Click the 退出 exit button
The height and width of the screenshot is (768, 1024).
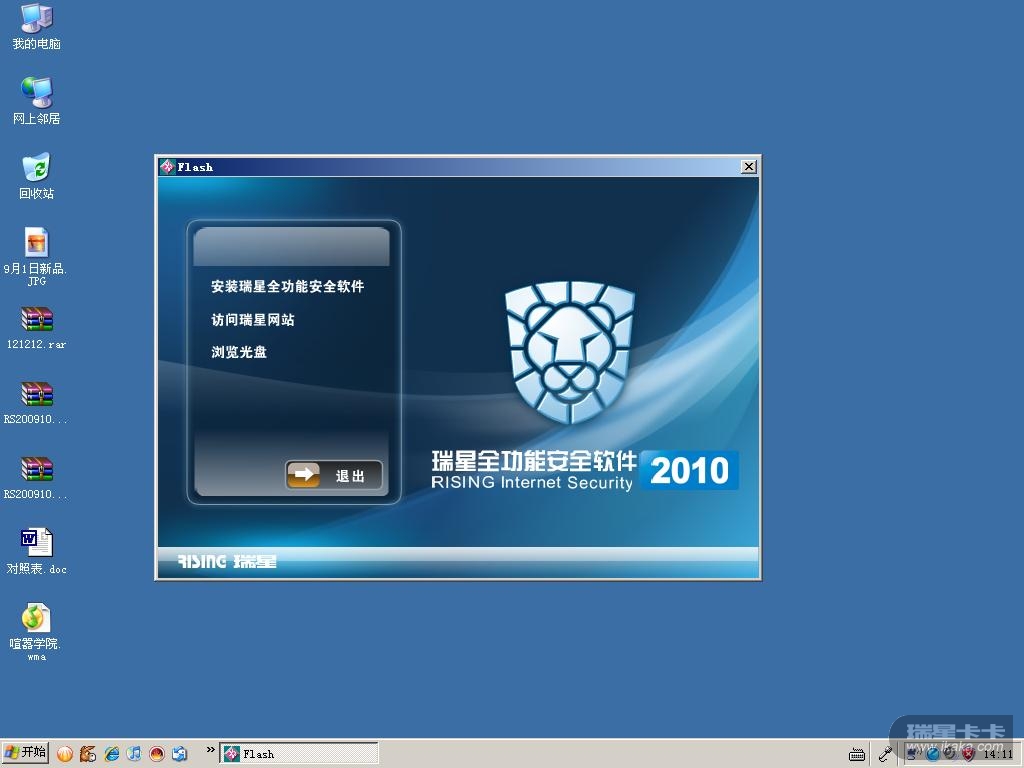point(334,475)
